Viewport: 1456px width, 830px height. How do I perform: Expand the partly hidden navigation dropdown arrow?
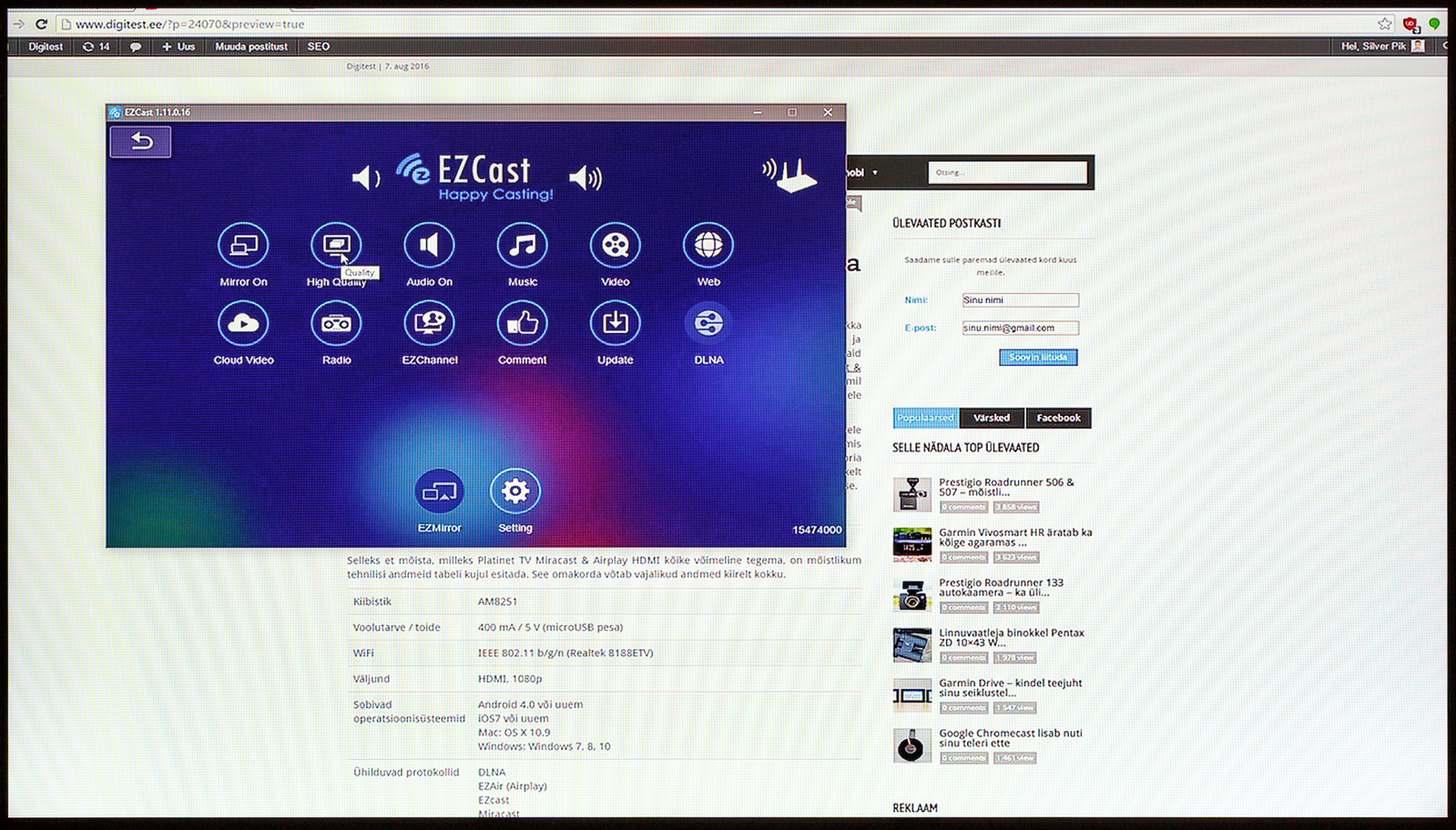tap(875, 173)
